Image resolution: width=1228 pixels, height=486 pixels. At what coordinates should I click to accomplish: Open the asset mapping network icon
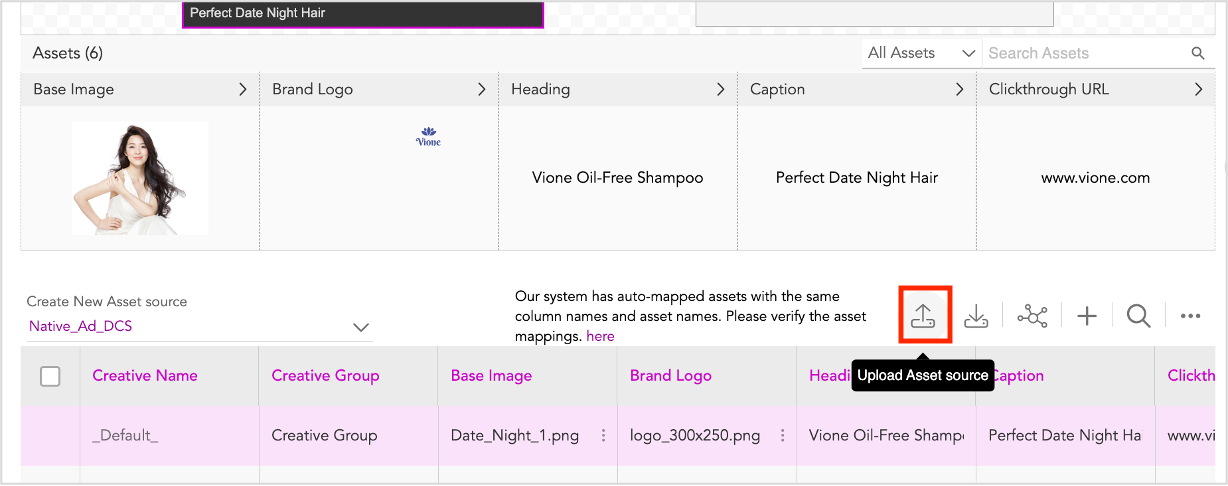[x=1032, y=316]
